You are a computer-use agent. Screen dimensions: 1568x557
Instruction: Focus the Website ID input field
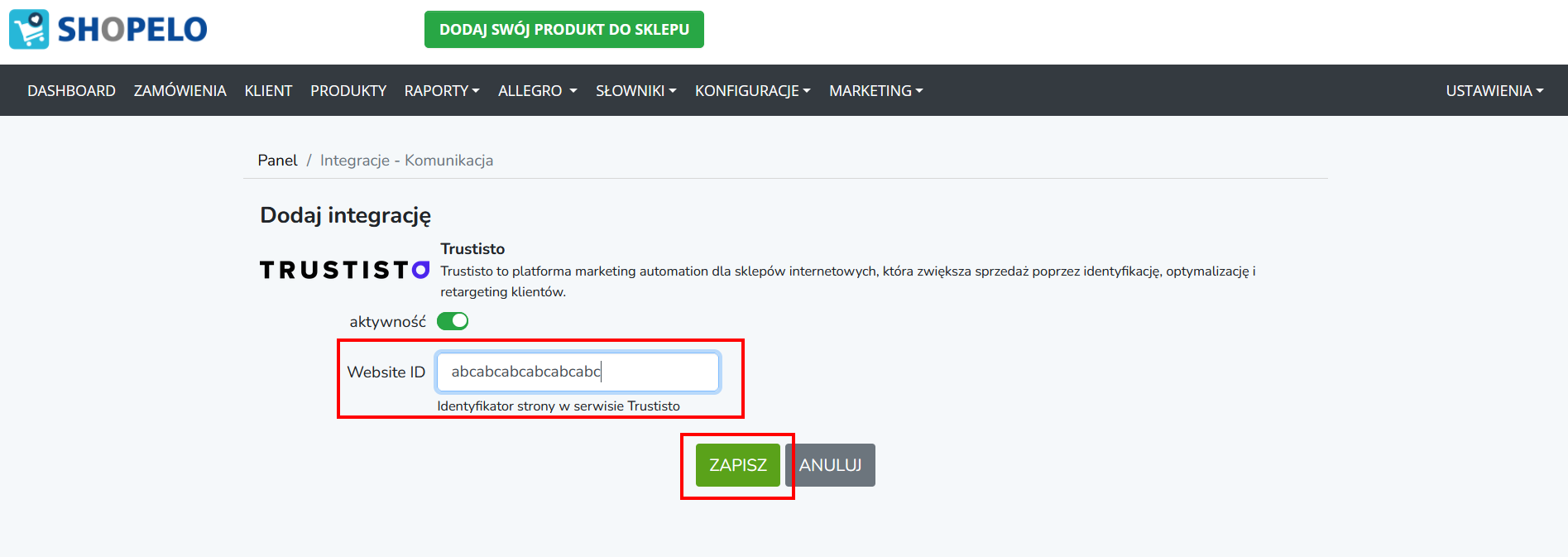coord(578,372)
